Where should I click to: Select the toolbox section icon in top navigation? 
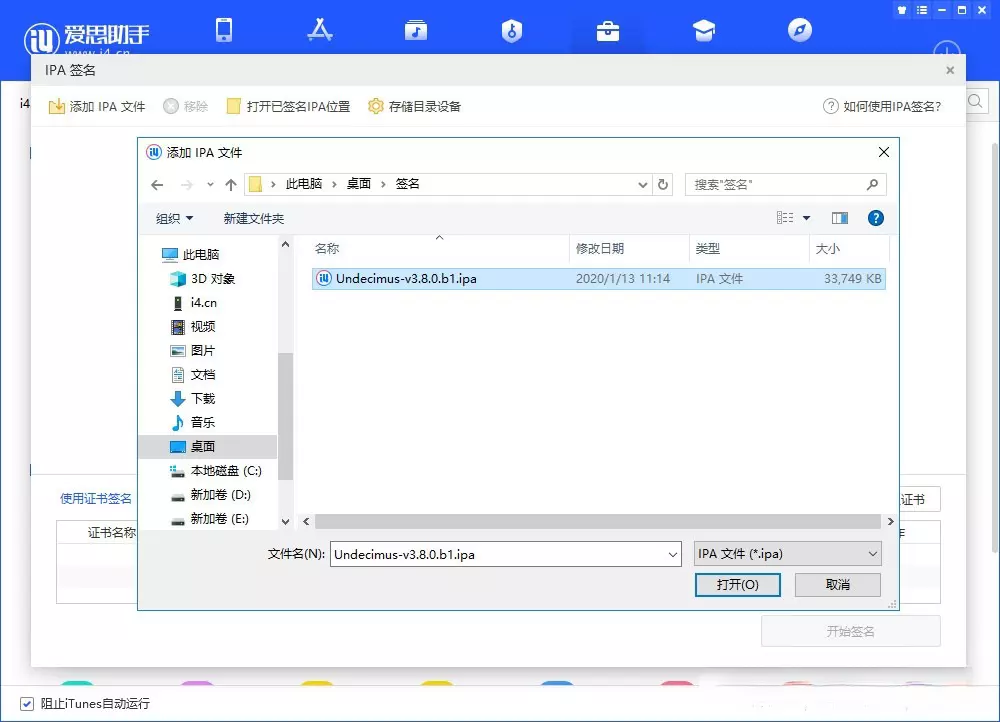(608, 30)
